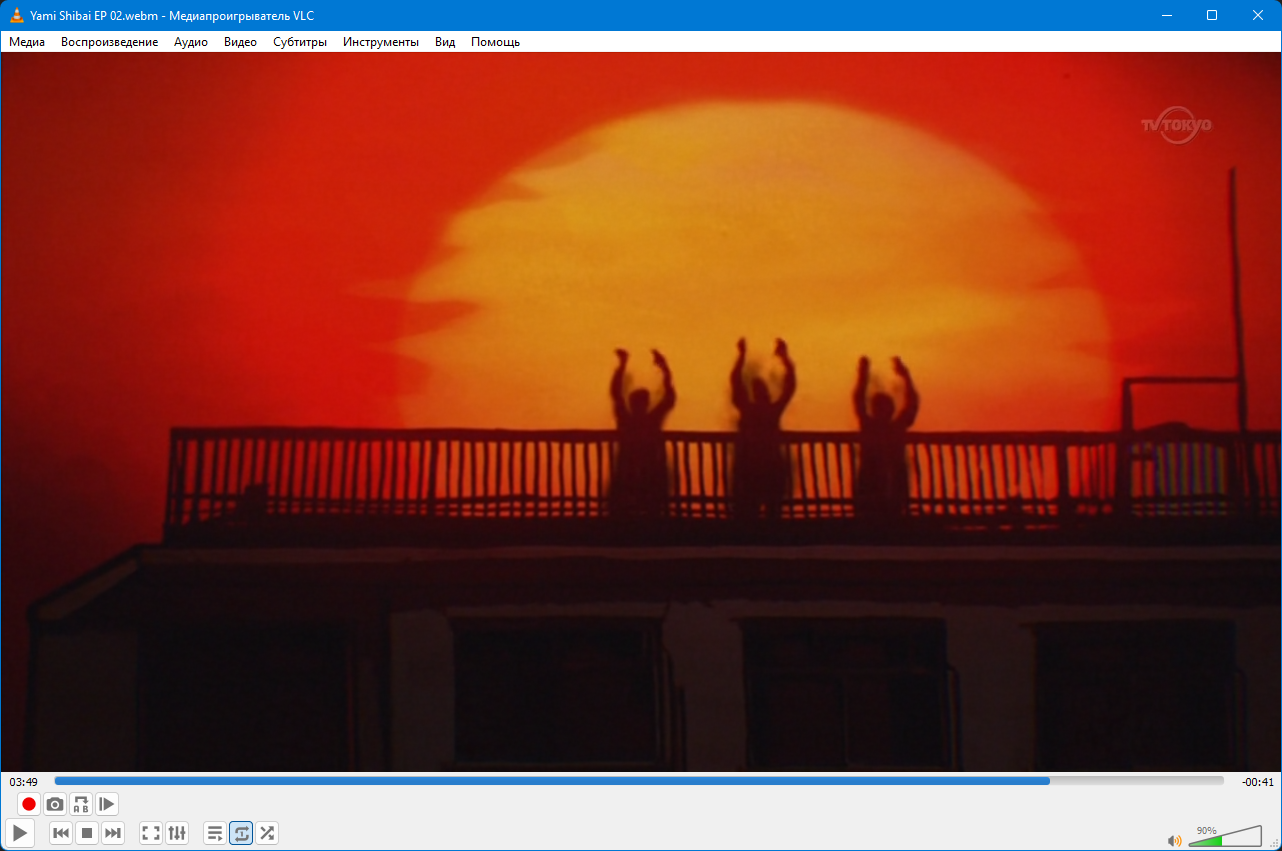Show the playlist panel
The image size is (1282, 851).
point(215,833)
